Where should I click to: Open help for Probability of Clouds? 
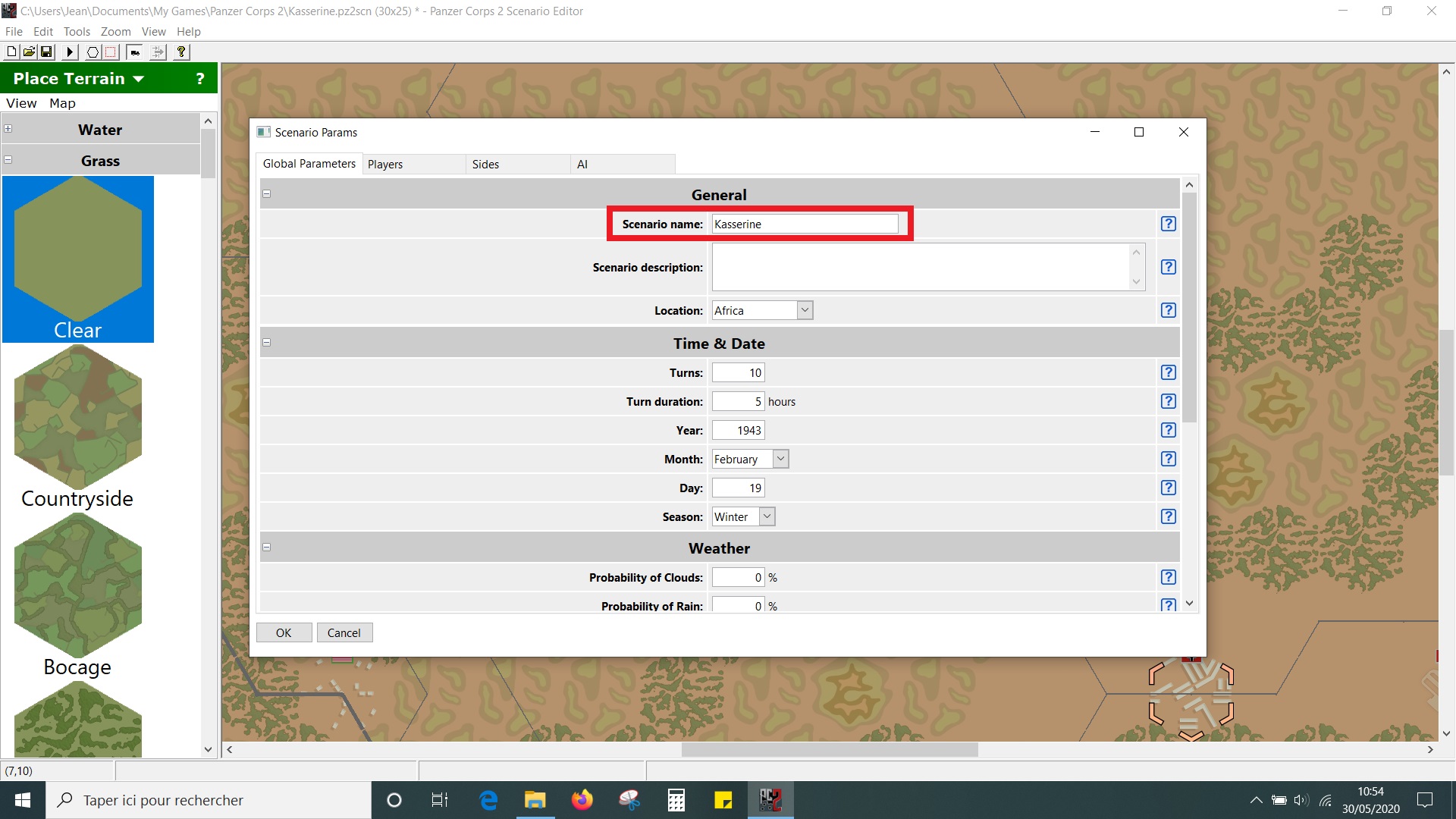(x=1169, y=577)
